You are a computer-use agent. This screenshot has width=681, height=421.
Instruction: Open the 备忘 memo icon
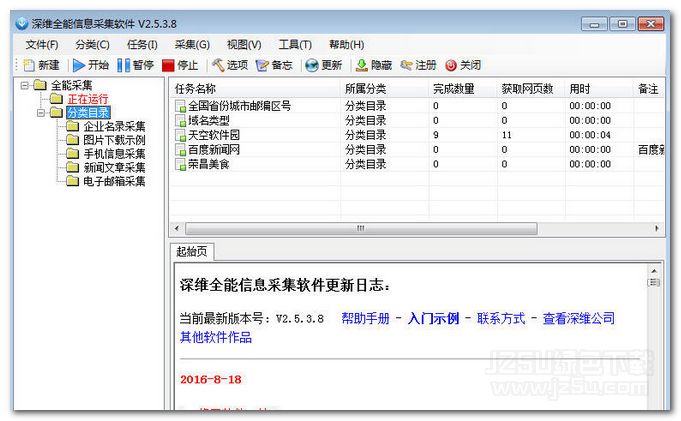262,65
